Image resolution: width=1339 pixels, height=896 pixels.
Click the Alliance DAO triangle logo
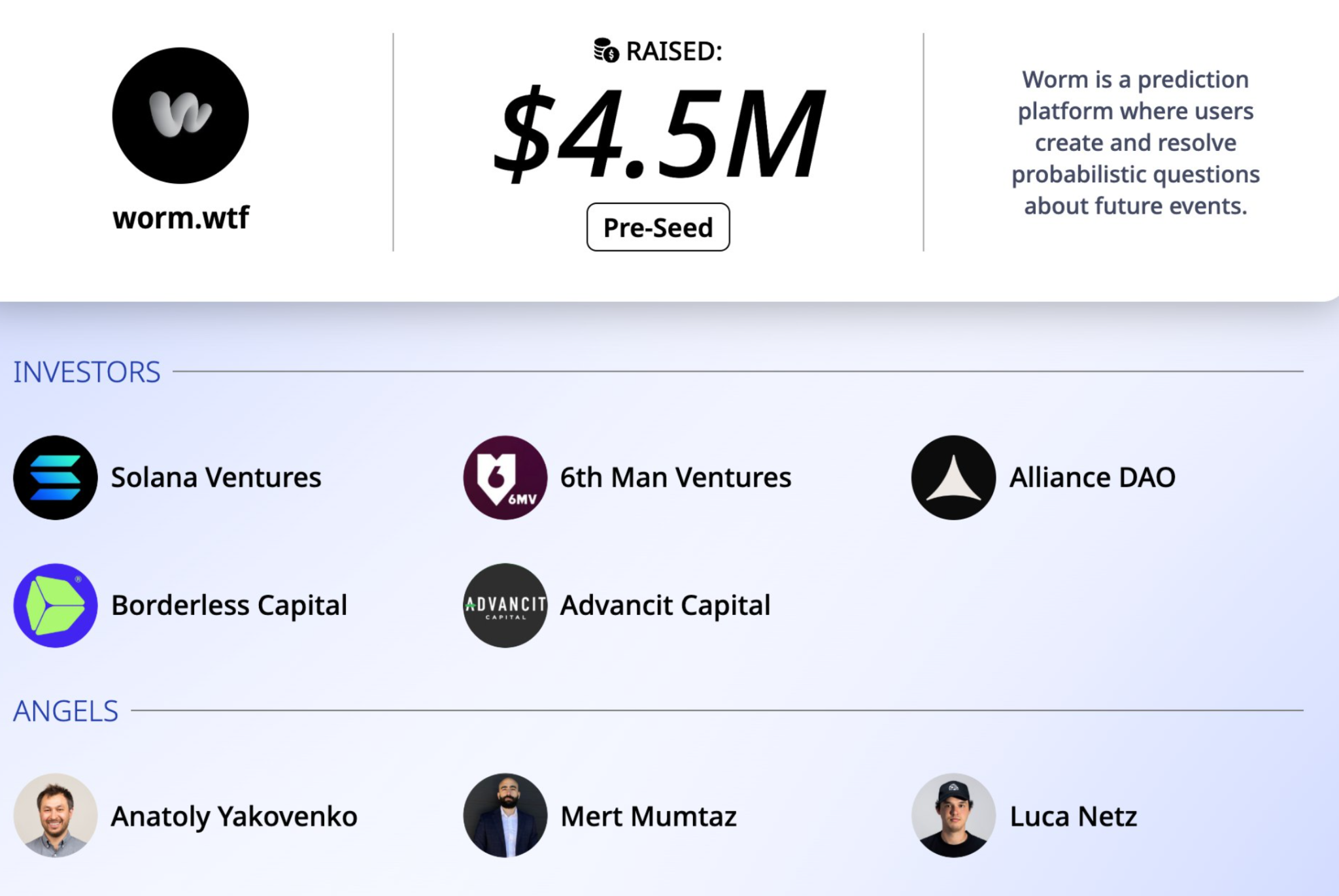click(953, 478)
